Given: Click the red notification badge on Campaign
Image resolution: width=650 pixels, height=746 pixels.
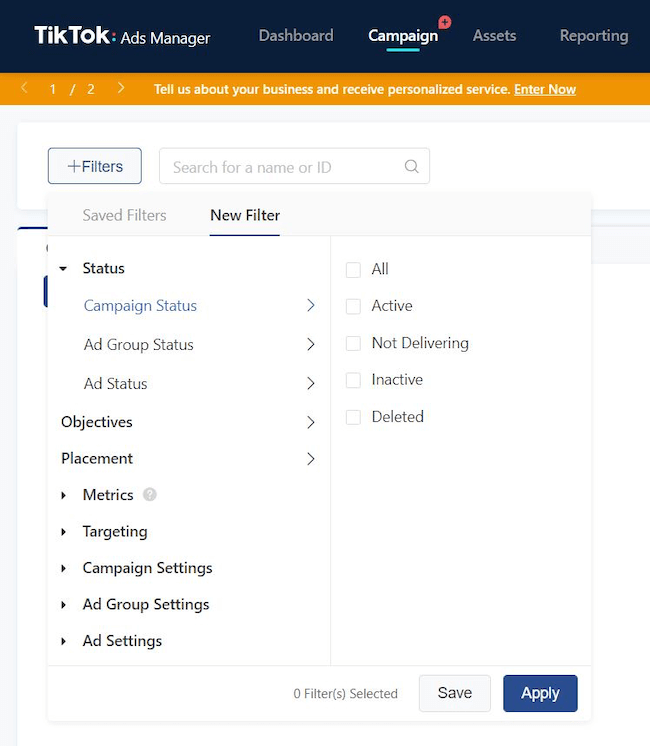Looking at the screenshot, I should pos(445,22).
